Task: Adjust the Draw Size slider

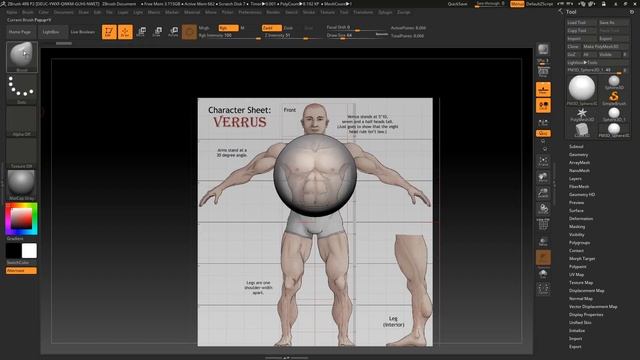Action: point(352,36)
